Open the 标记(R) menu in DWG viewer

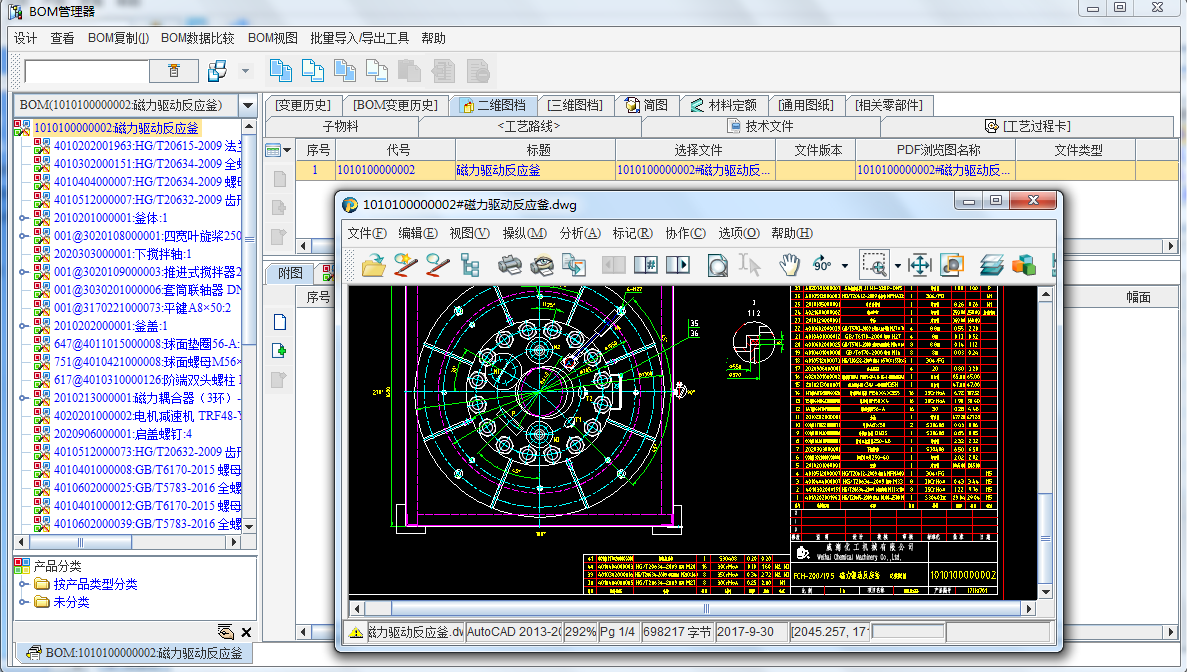pos(632,233)
